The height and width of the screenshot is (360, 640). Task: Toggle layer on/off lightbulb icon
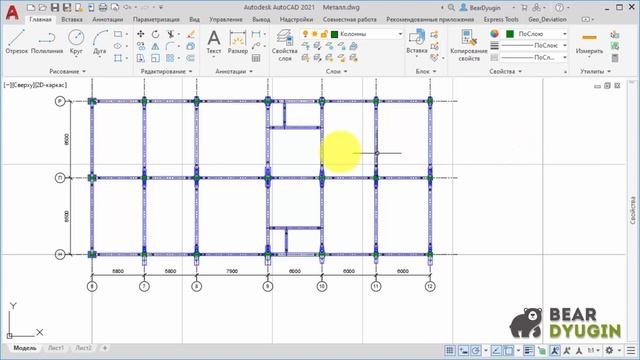pos(305,34)
